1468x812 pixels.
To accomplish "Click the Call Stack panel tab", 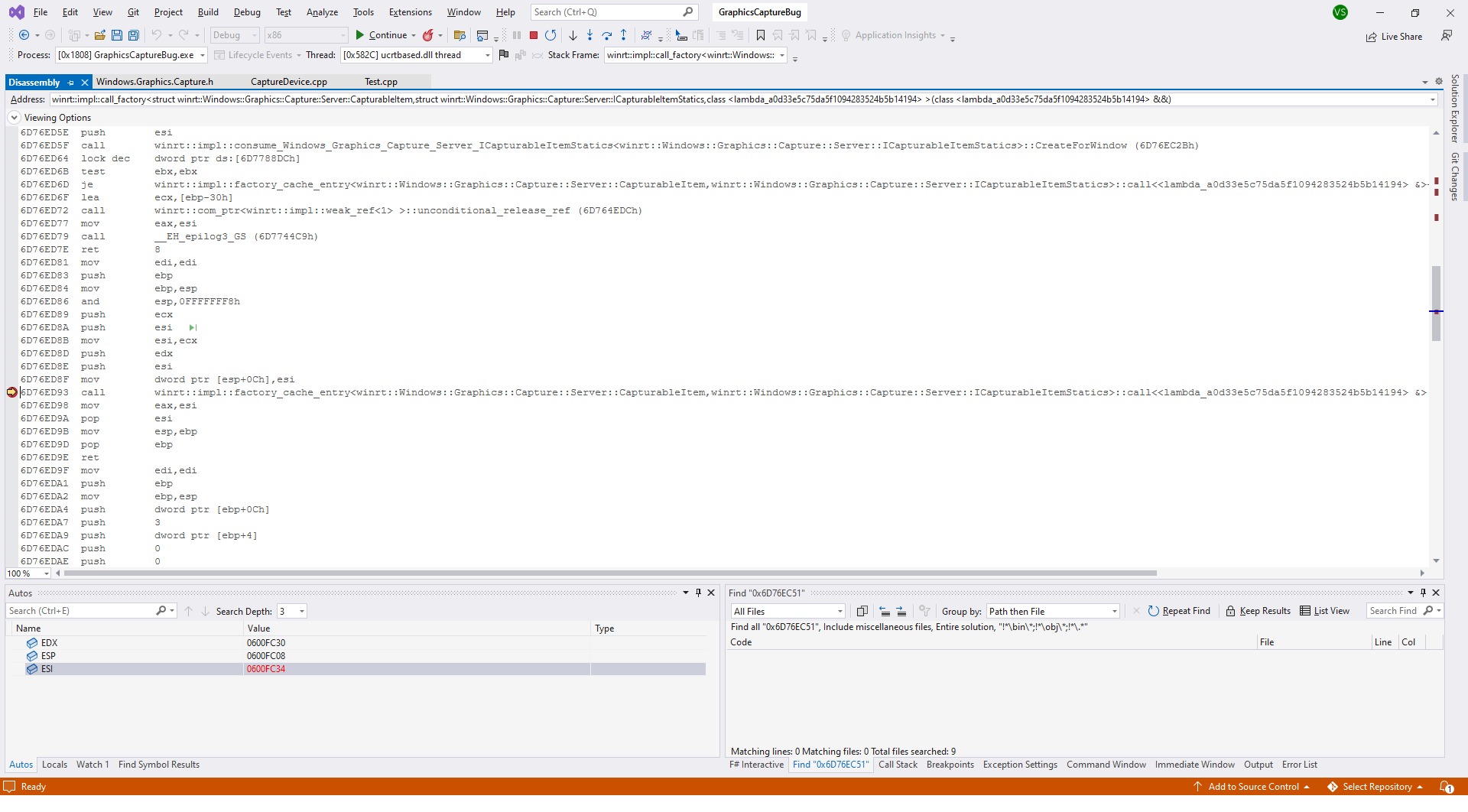I will coord(898,764).
